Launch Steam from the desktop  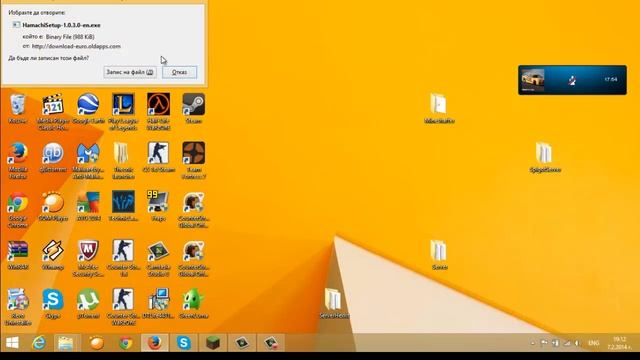tap(193, 109)
